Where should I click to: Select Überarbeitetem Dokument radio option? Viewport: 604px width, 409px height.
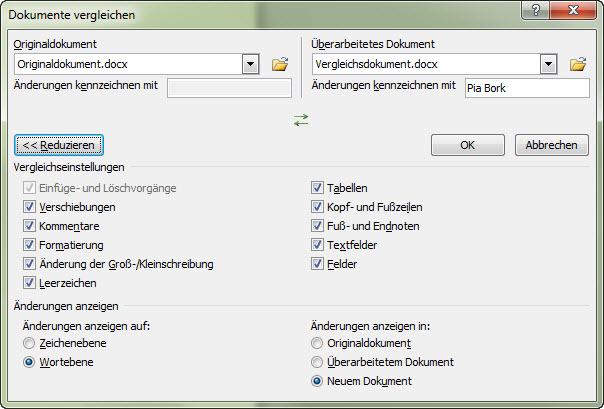tap(317, 362)
